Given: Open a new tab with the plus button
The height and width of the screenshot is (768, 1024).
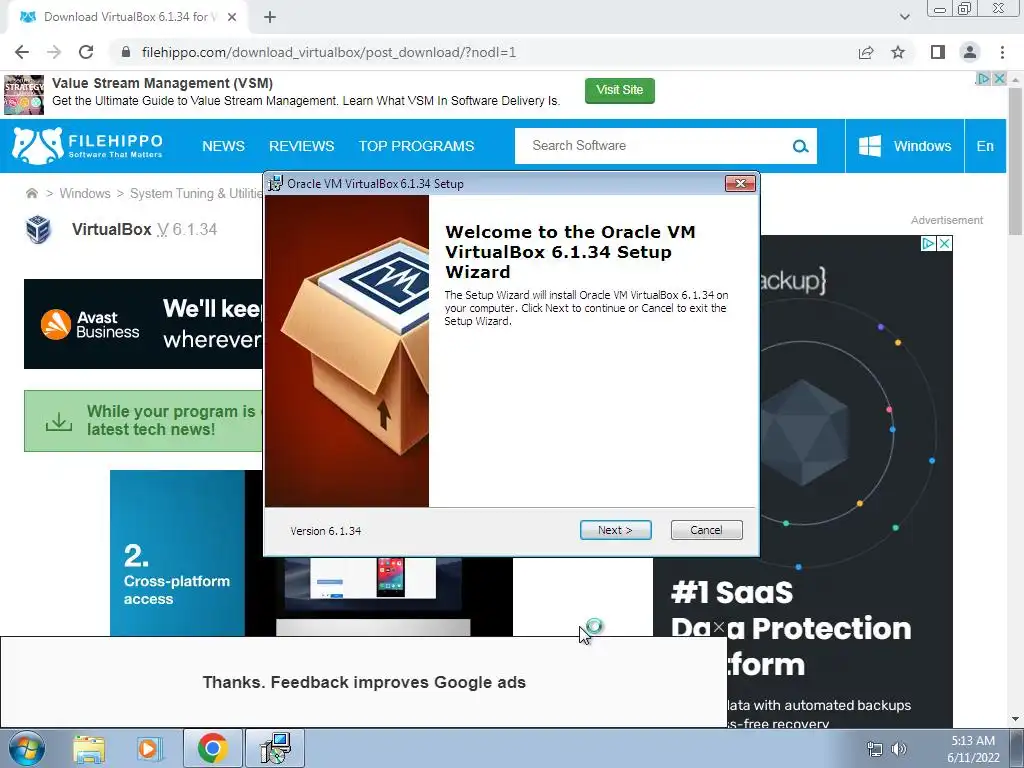Looking at the screenshot, I should 270,17.
